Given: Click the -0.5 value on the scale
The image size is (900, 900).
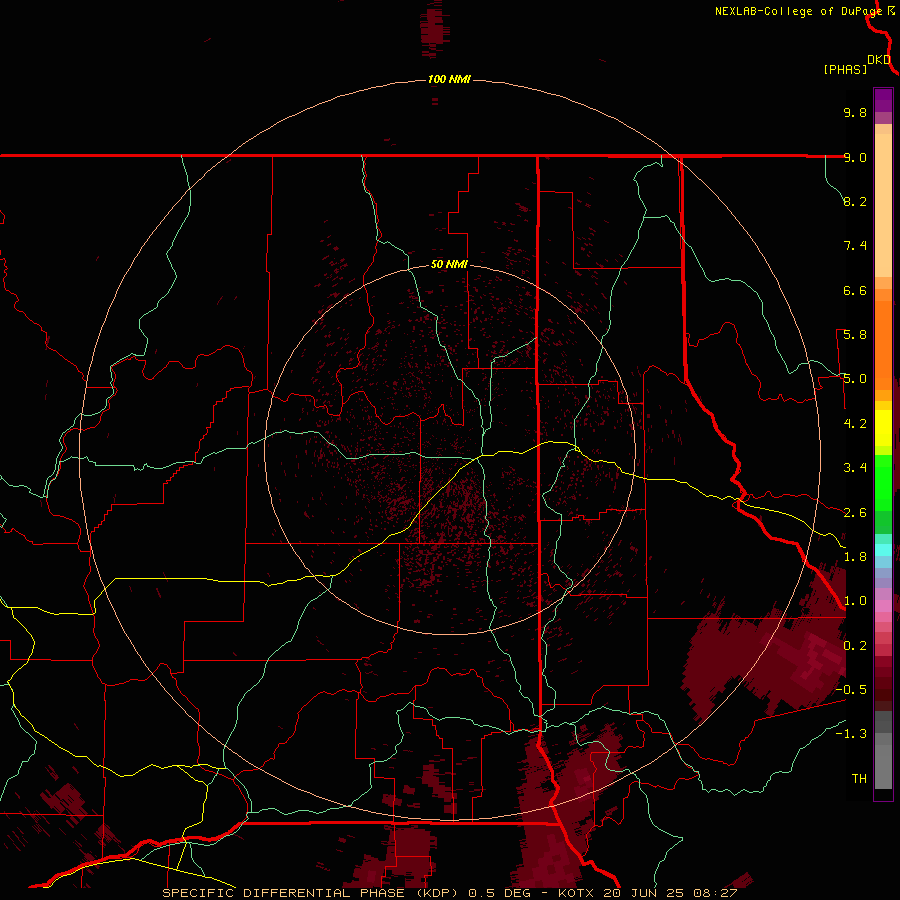Looking at the screenshot, I should (x=851, y=690).
